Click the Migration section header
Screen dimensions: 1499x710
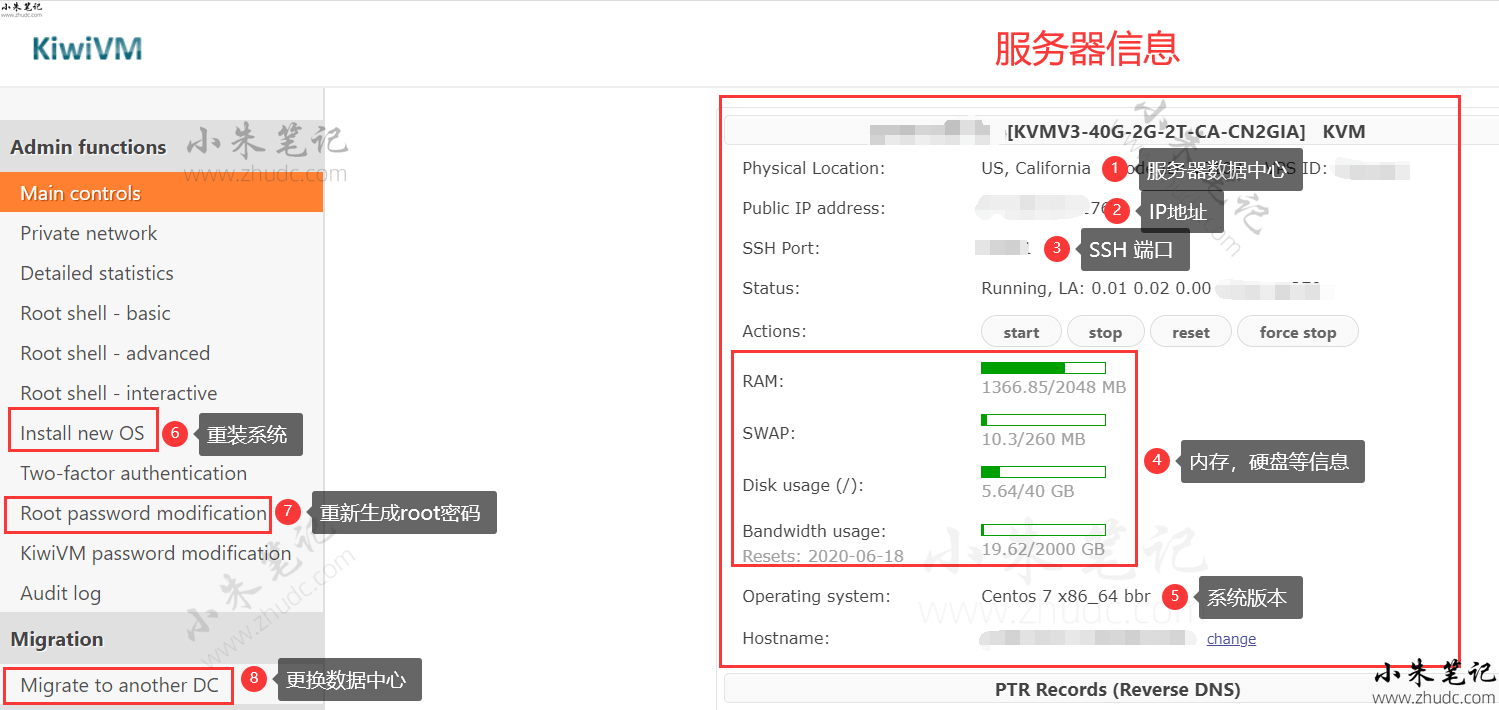point(57,639)
